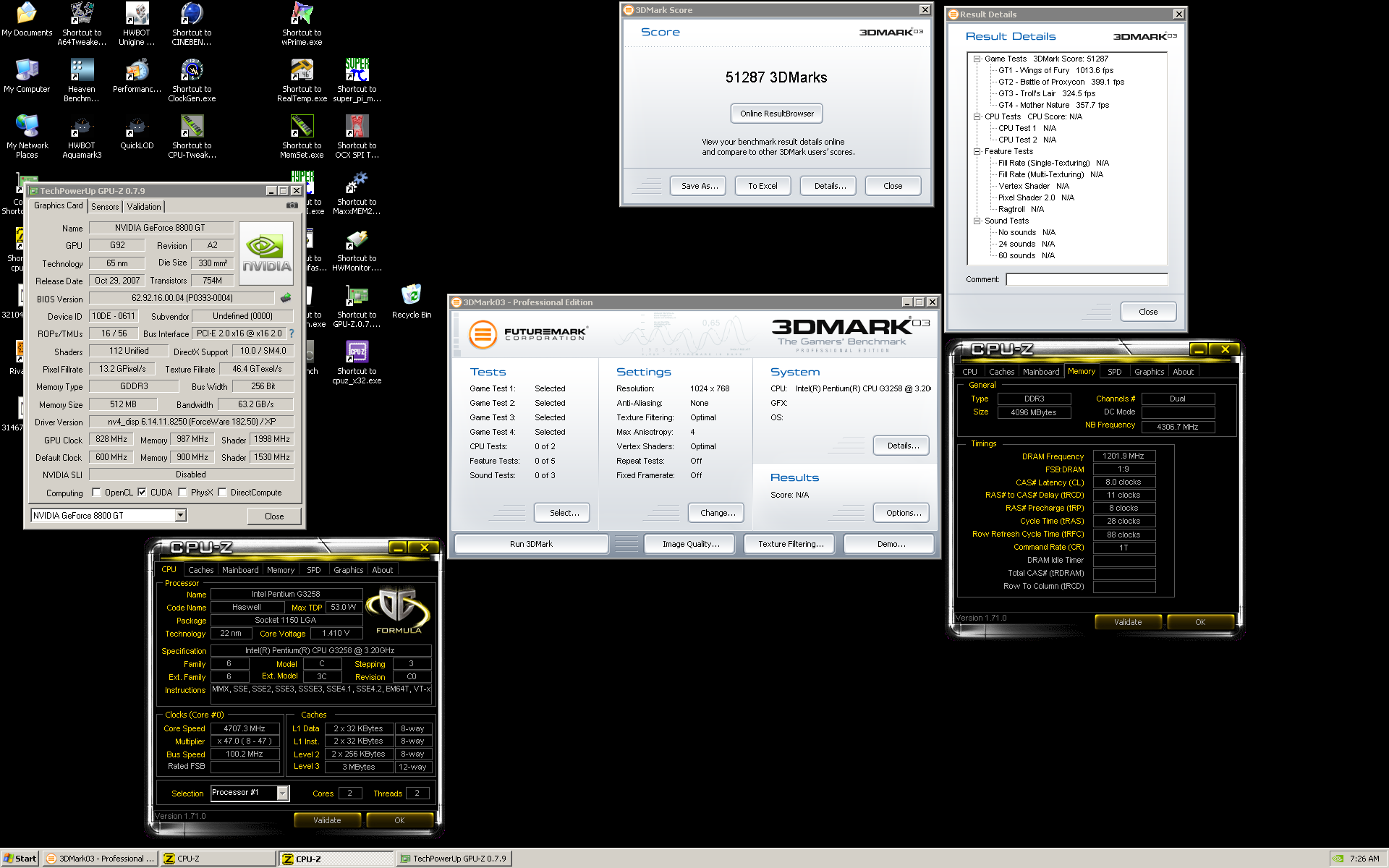The height and width of the screenshot is (868, 1389).
Task: Open Shortcut to wPrime.exe icon
Action: [302, 24]
